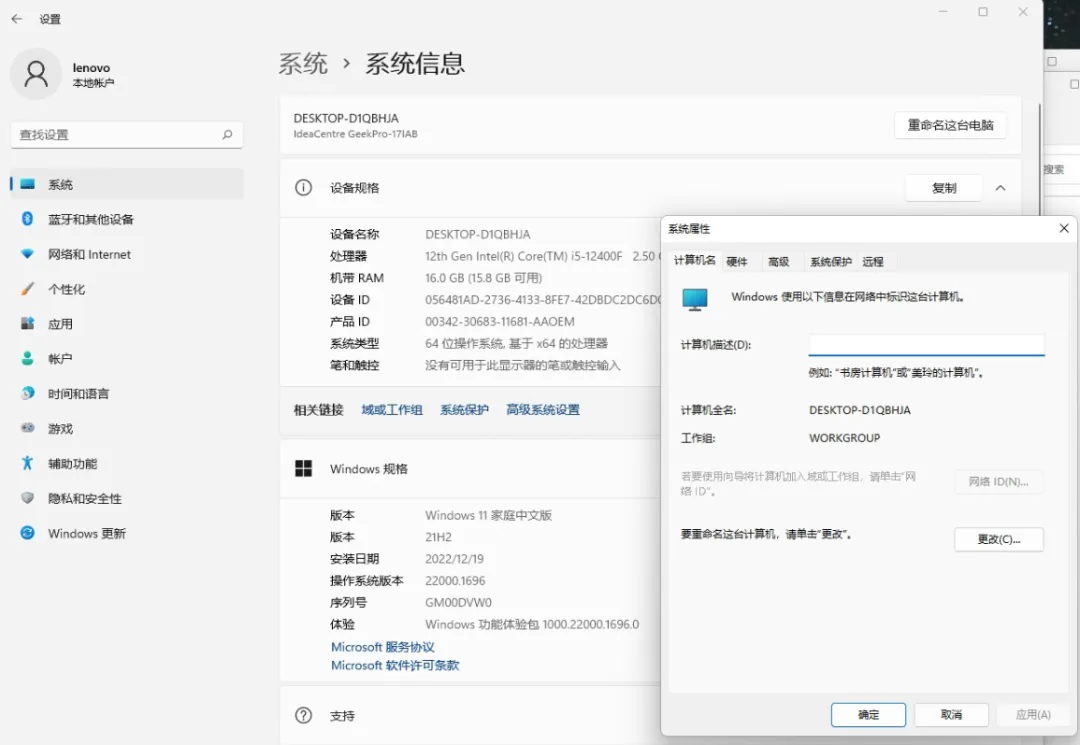Switch to 系统保护 tab
This screenshot has width=1080, height=745.
831,262
